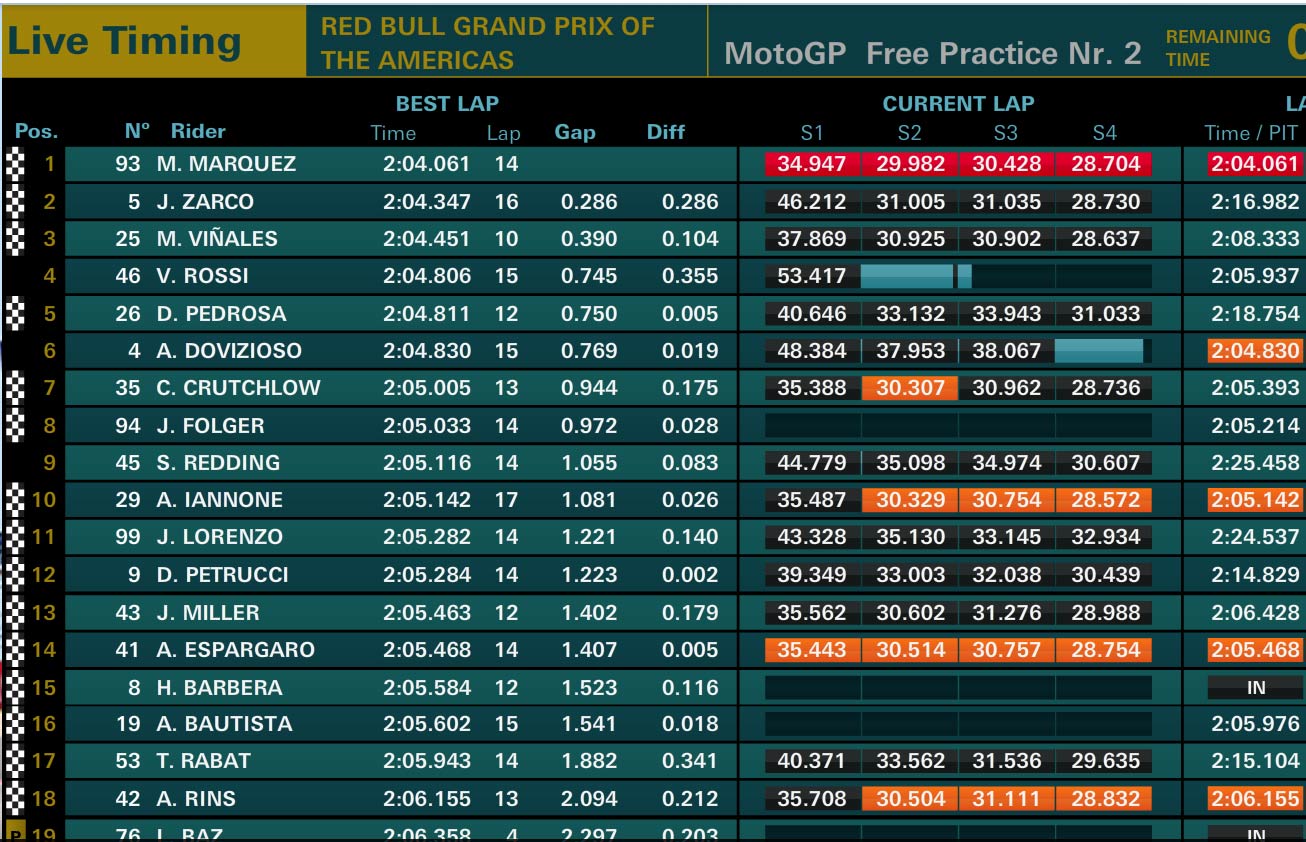The height and width of the screenshot is (842, 1306).
Task: Click the Diff column header
Action: click(x=666, y=131)
